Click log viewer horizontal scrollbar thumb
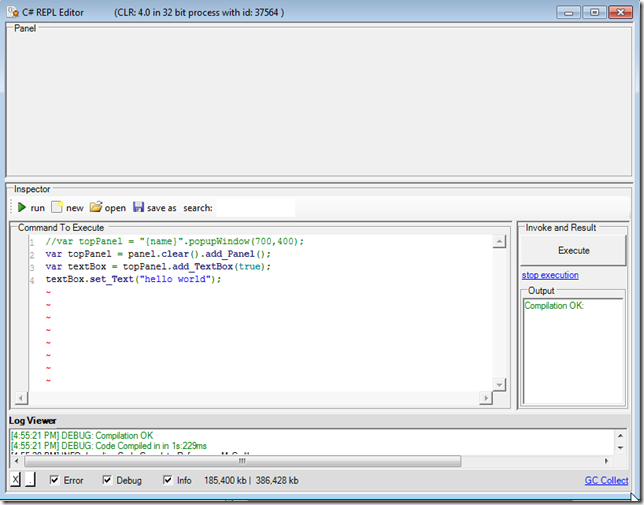The height and width of the screenshot is (505, 644). click(242, 461)
